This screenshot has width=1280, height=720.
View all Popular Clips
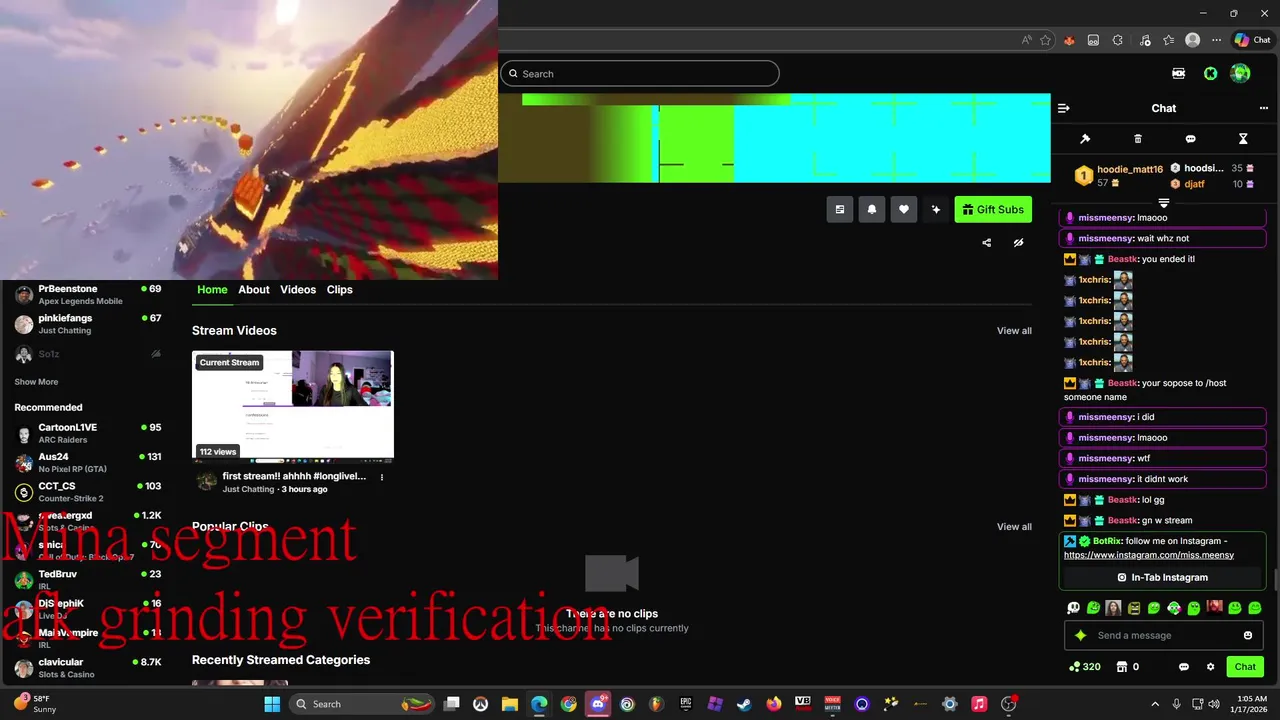[x=1014, y=527]
